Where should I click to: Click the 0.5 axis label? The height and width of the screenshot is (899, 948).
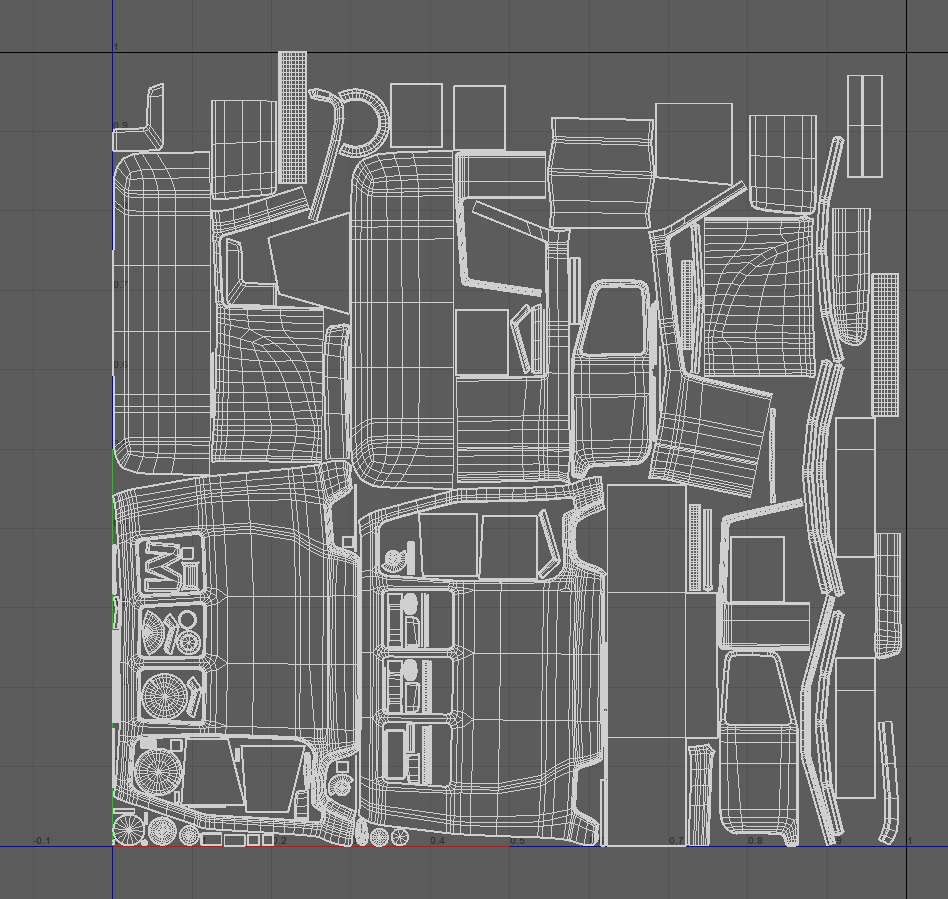coord(517,840)
